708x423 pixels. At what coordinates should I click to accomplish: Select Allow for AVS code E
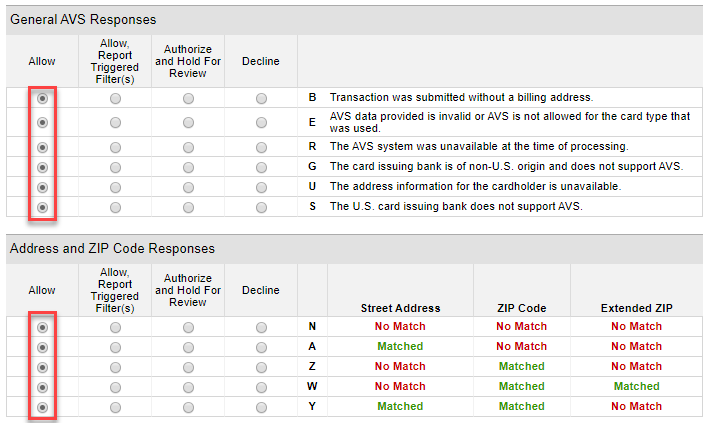click(x=42, y=122)
